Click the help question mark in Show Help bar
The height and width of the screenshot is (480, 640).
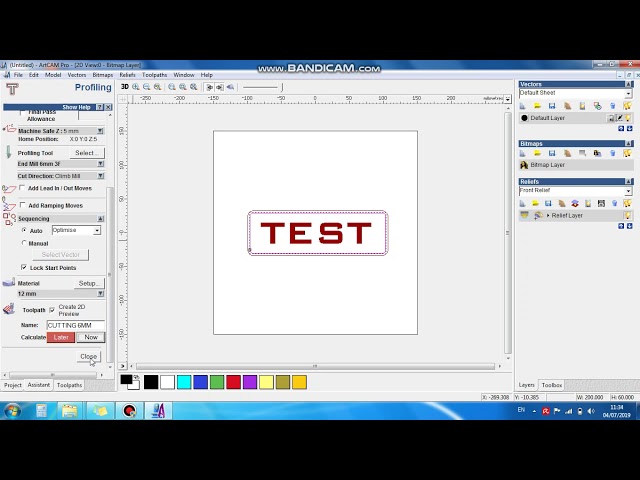99,107
